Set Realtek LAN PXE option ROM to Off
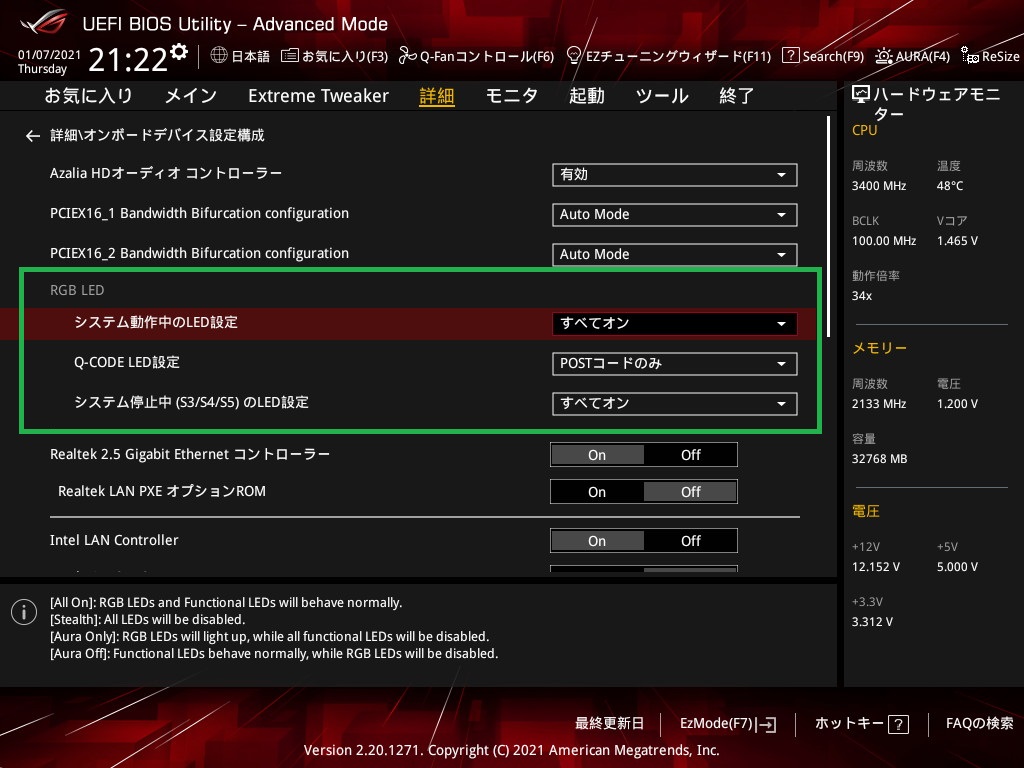The height and width of the screenshot is (768, 1024). 691,492
